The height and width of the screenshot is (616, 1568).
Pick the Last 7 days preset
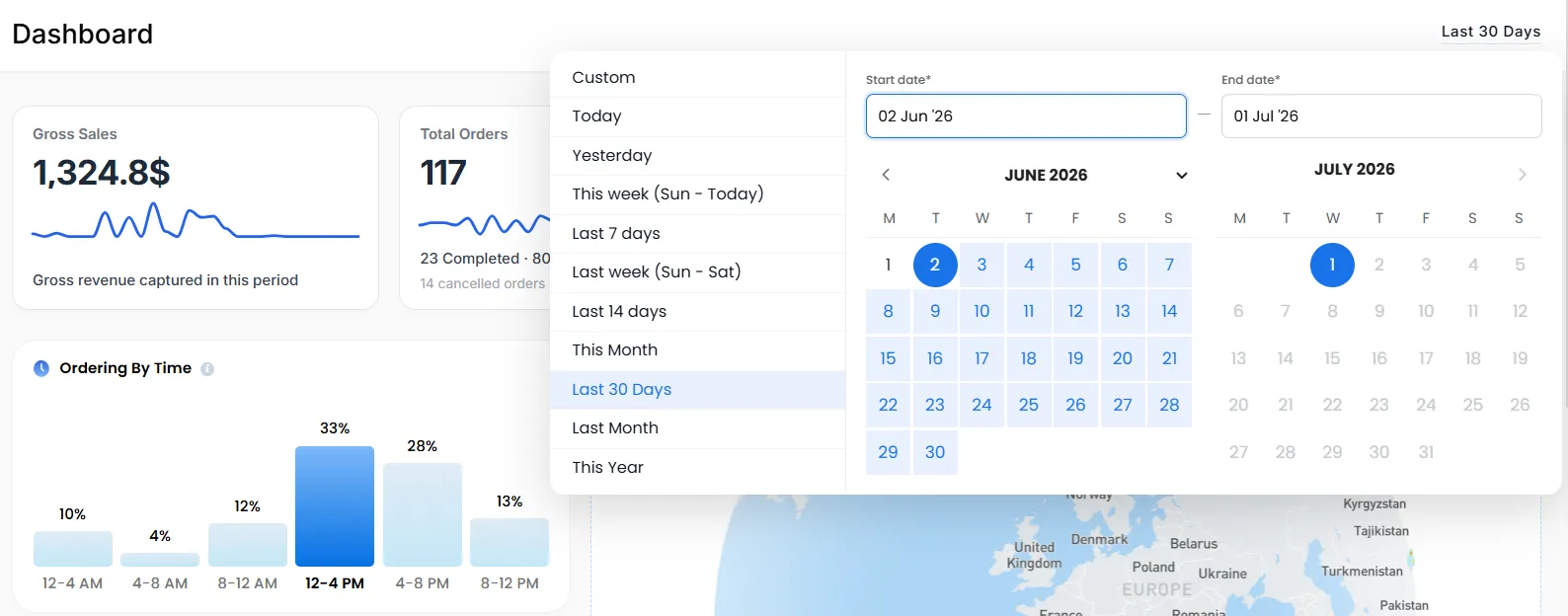[x=698, y=233]
